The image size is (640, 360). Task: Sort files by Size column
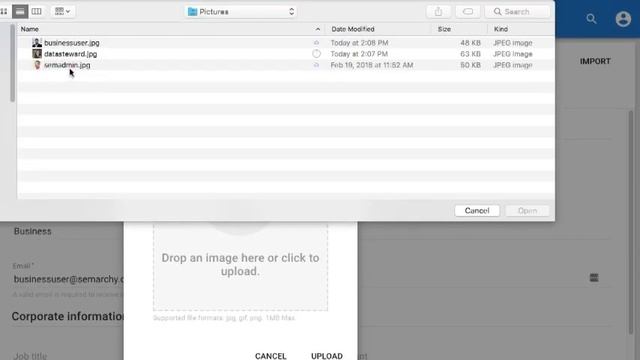click(x=444, y=29)
